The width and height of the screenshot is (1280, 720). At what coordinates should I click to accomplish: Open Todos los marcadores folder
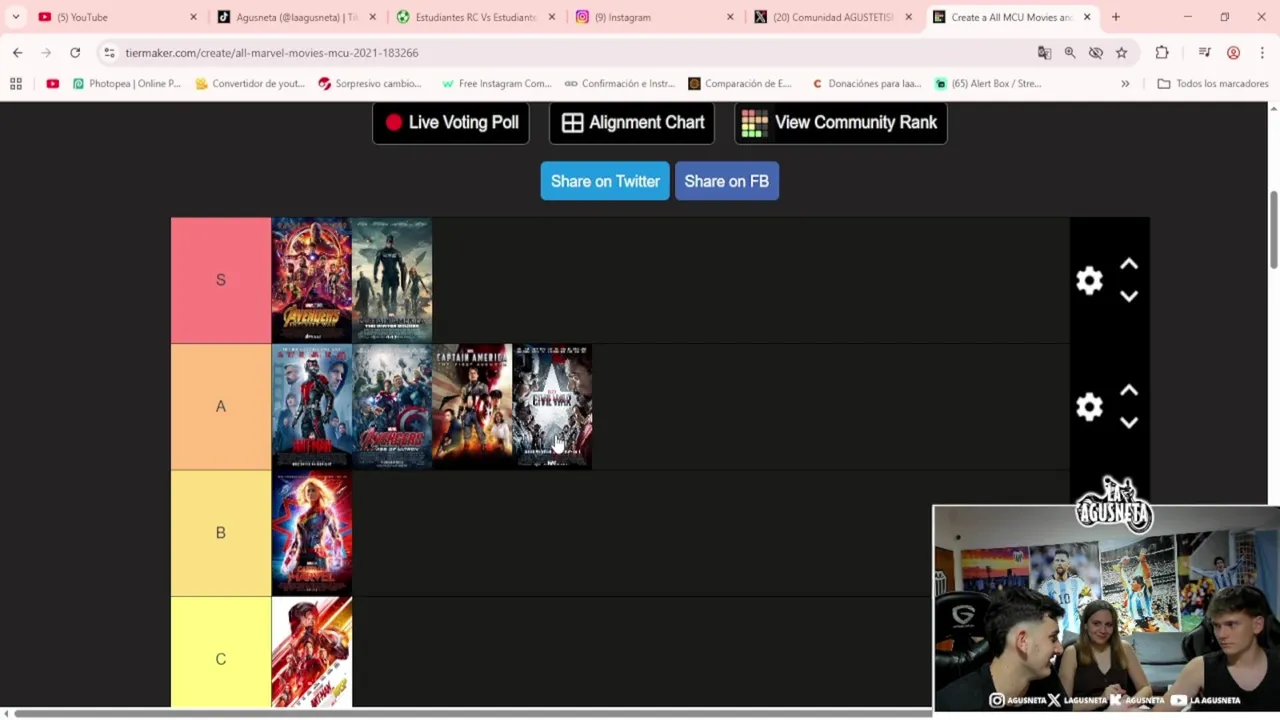(1213, 84)
